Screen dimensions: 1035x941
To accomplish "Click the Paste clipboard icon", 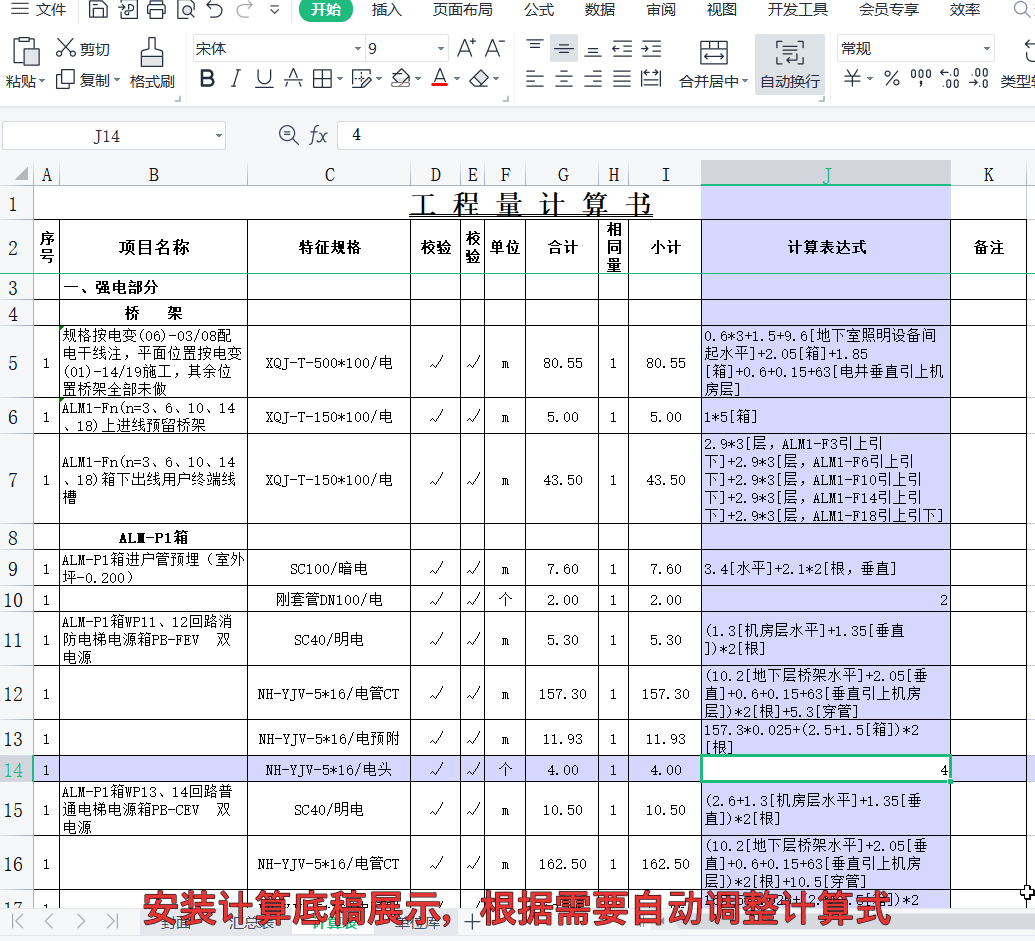I will (x=26, y=52).
